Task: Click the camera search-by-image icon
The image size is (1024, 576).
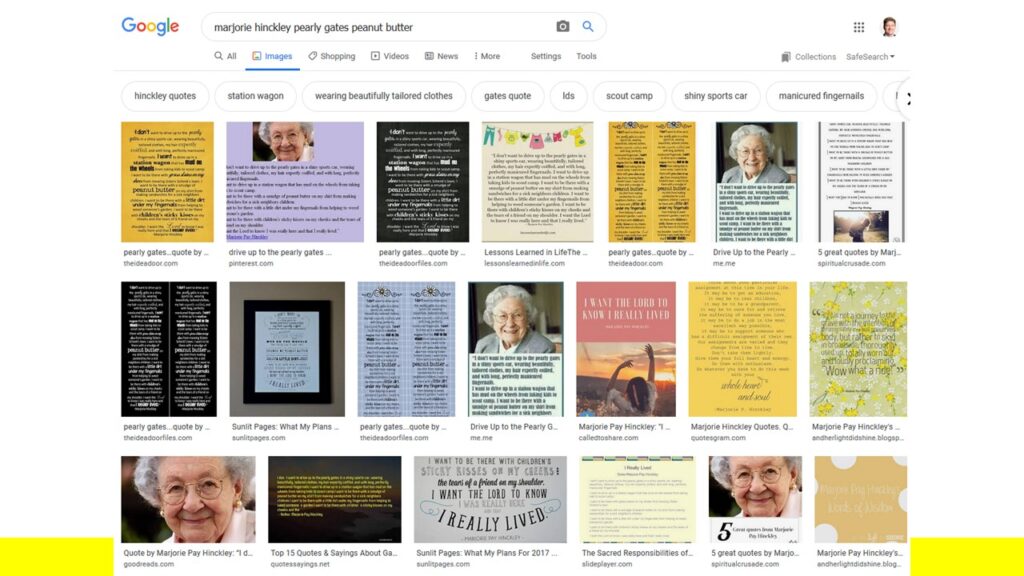Action: tap(563, 27)
